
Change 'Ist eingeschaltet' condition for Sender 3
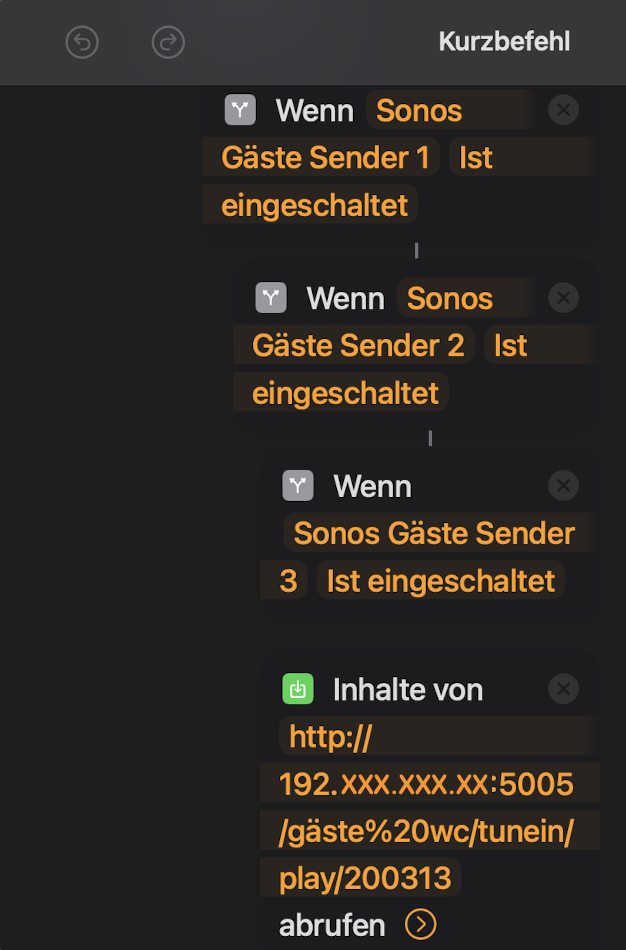[440, 581]
